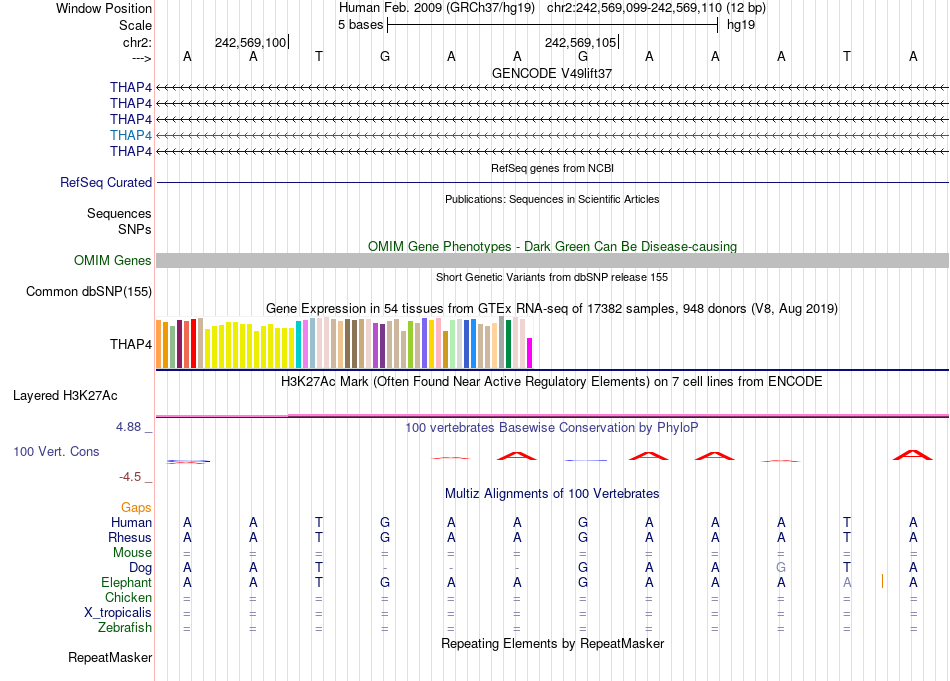The width and height of the screenshot is (950, 681).
Task: Open Common dbSNP(155) track label
Action: point(89,291)
